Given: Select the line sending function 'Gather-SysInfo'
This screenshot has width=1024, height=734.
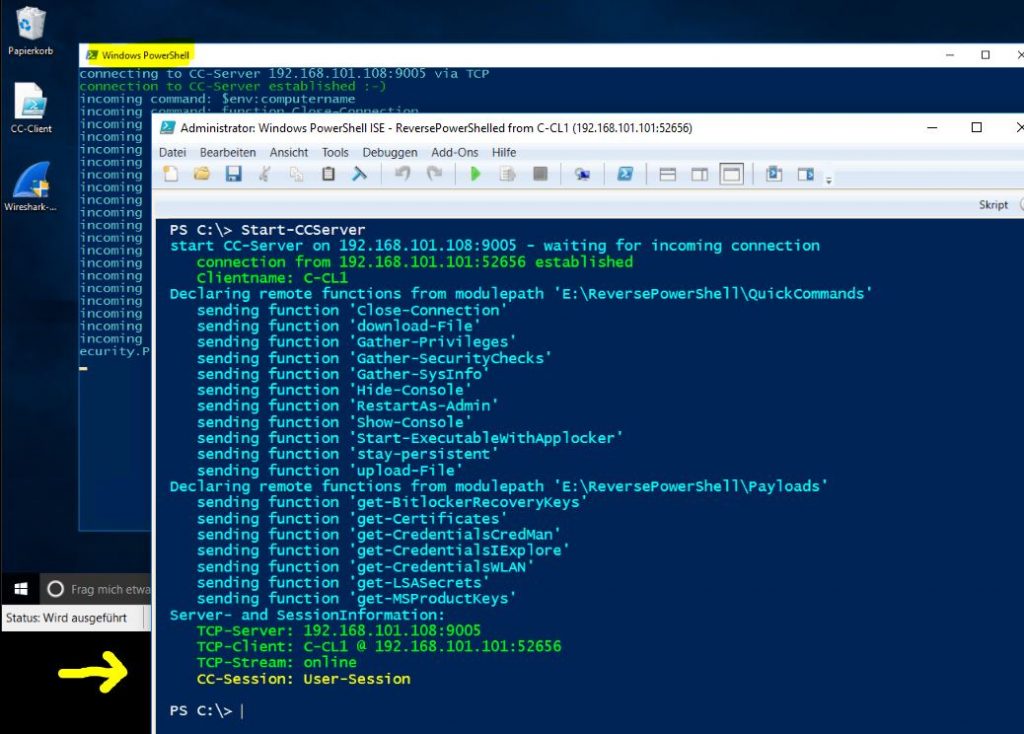Looking at the screenshot, I should [x=343, y=374].
